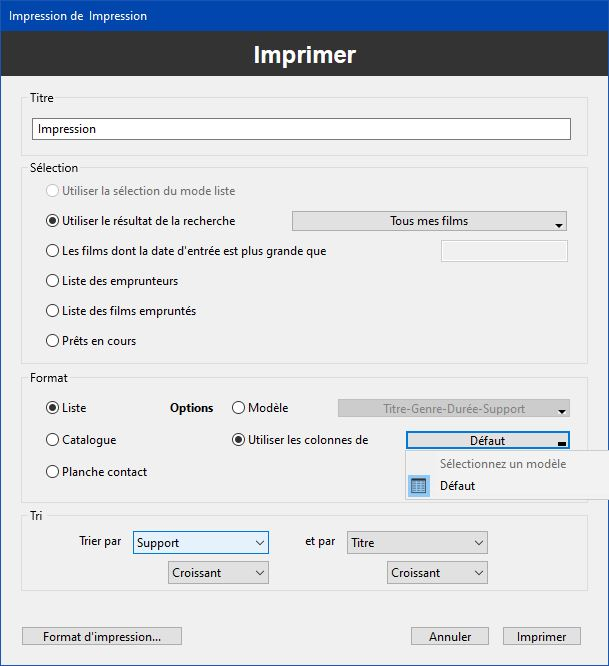Screen dimensions: 609x666
Task: Select the 'Liste des emprunteurs' radio button
Action: [x=53, y=281]
